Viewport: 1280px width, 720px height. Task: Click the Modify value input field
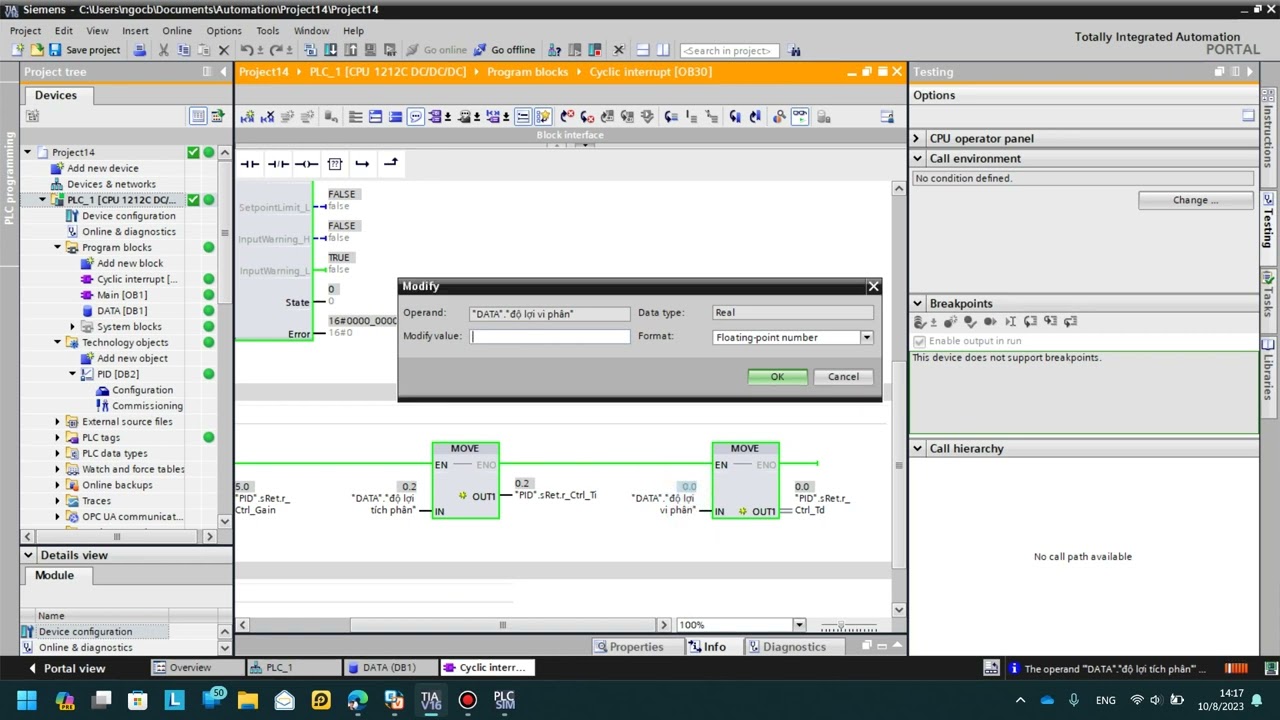[x=550, y=336]
